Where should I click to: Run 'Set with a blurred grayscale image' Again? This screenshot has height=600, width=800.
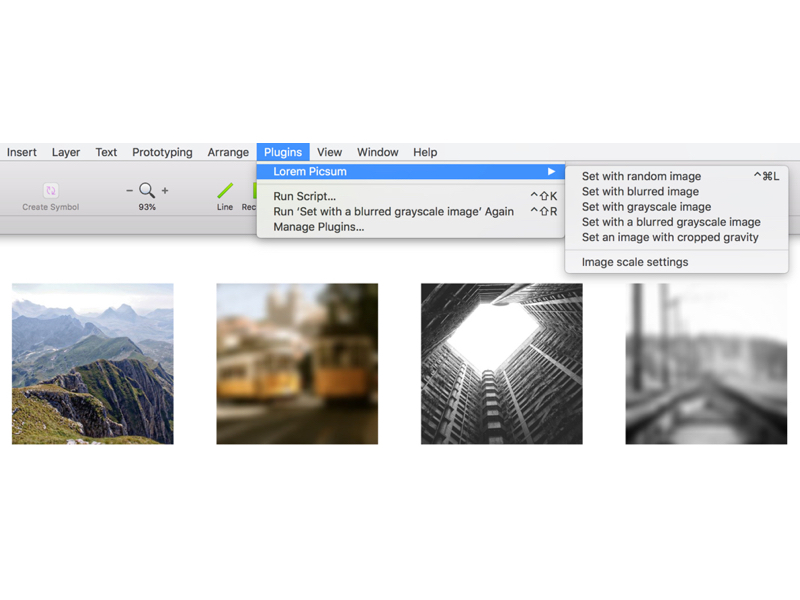click(x=411, y=211)
